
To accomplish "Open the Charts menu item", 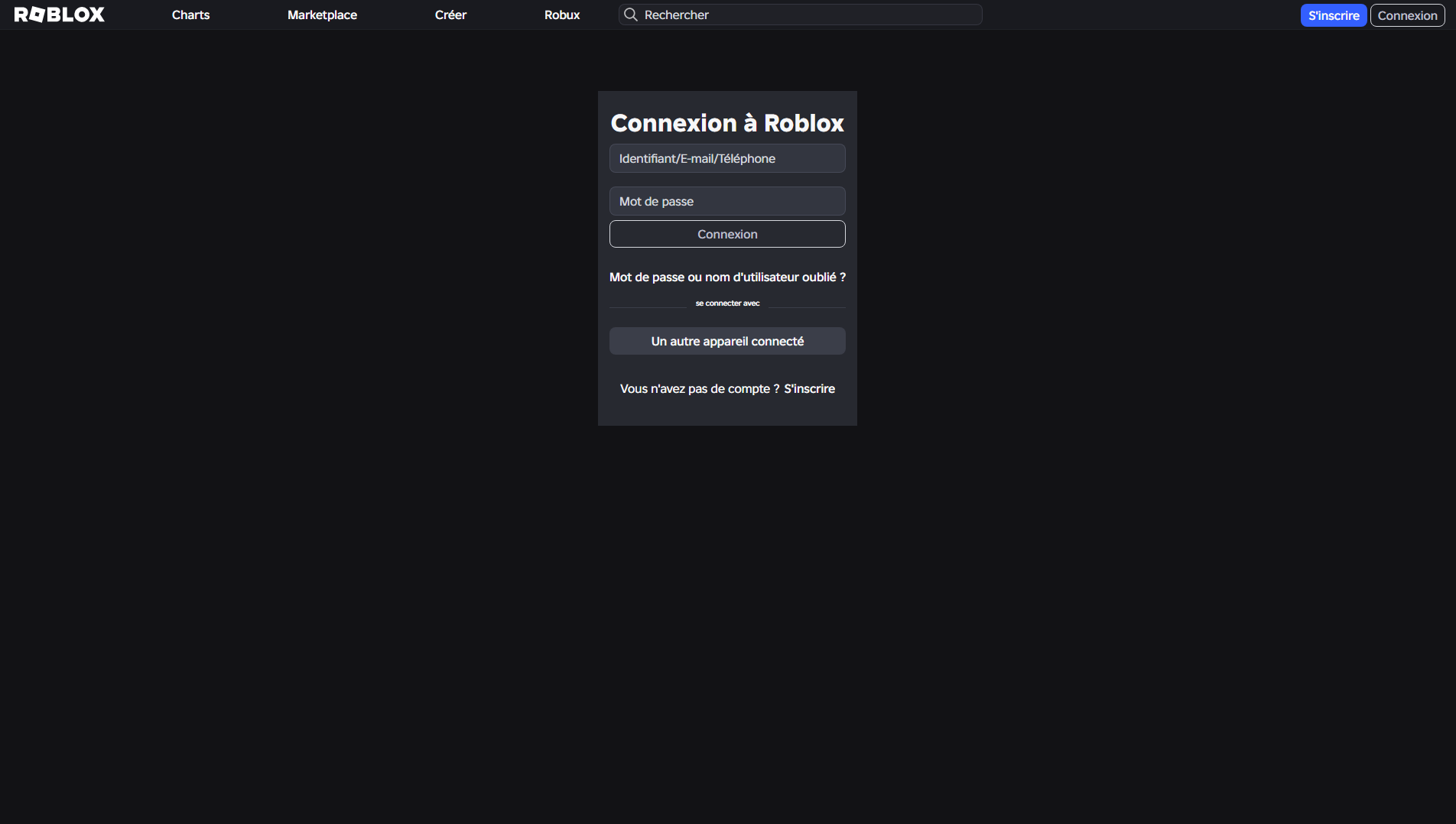I will coord(190,15).
